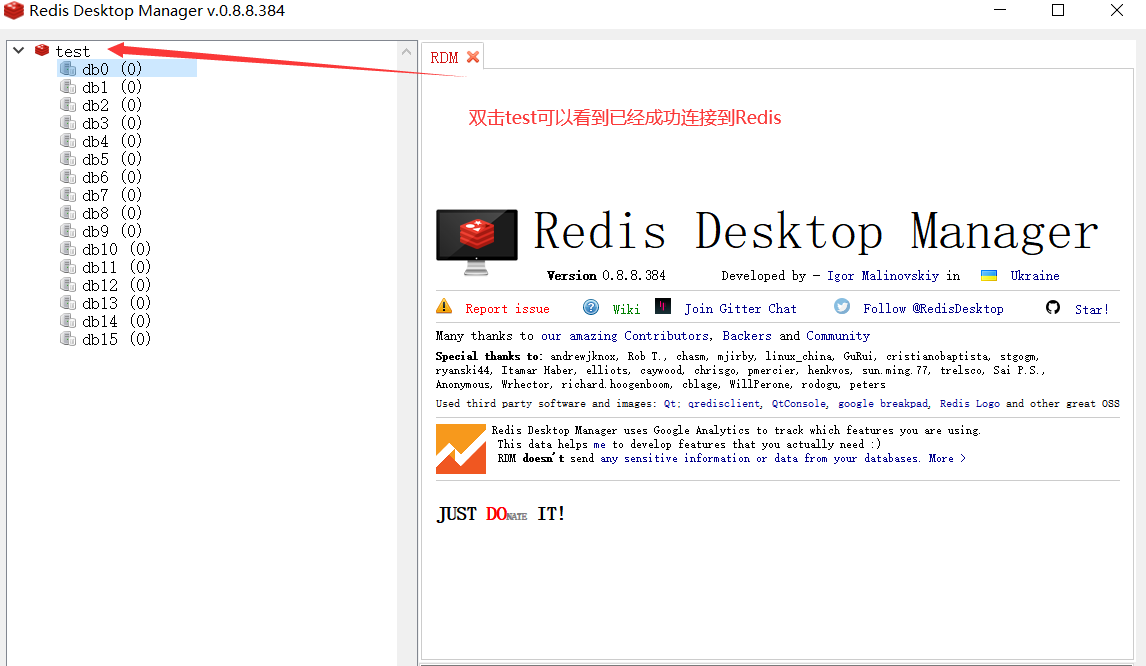Click the database icon for db3
The image size is (1146, 666).
[x=68, y=123]
